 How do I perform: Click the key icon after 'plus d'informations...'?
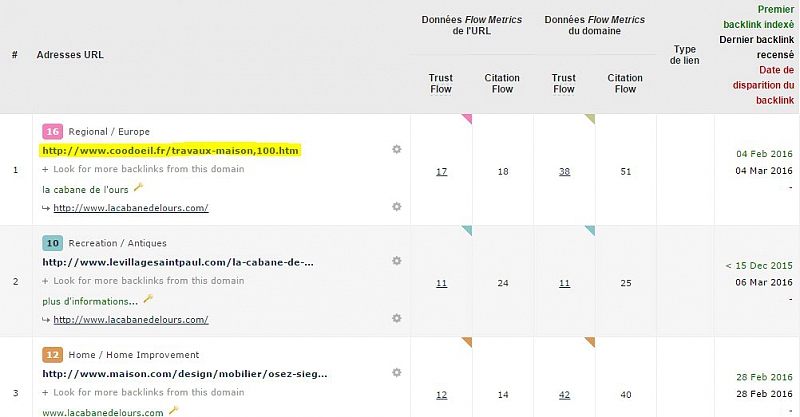(149, 299)
